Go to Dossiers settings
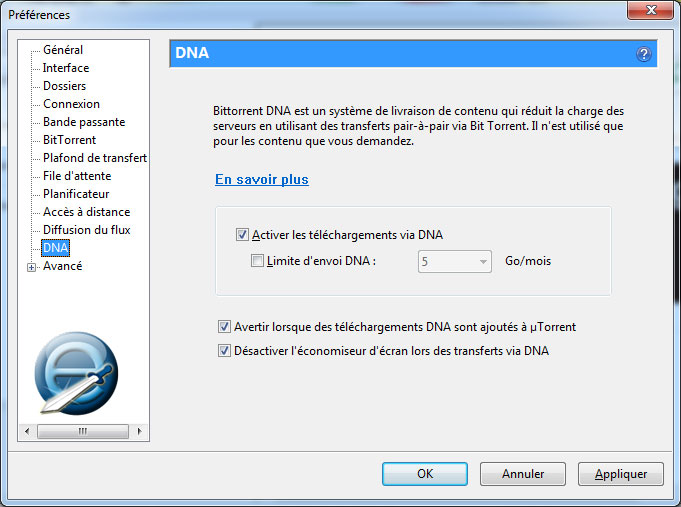The height and width of the screenshot is (507, 681). click(64, 86)
